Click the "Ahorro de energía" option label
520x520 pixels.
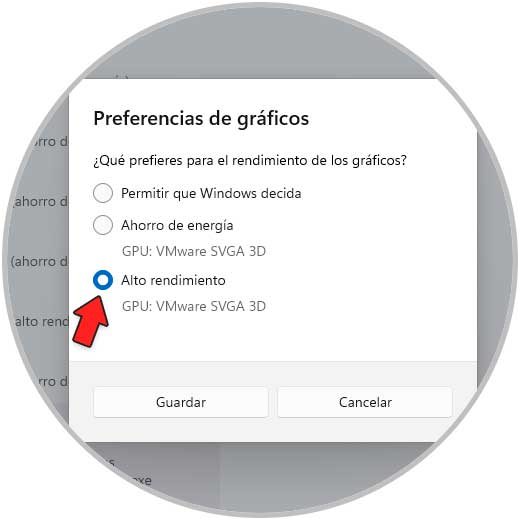177,226
